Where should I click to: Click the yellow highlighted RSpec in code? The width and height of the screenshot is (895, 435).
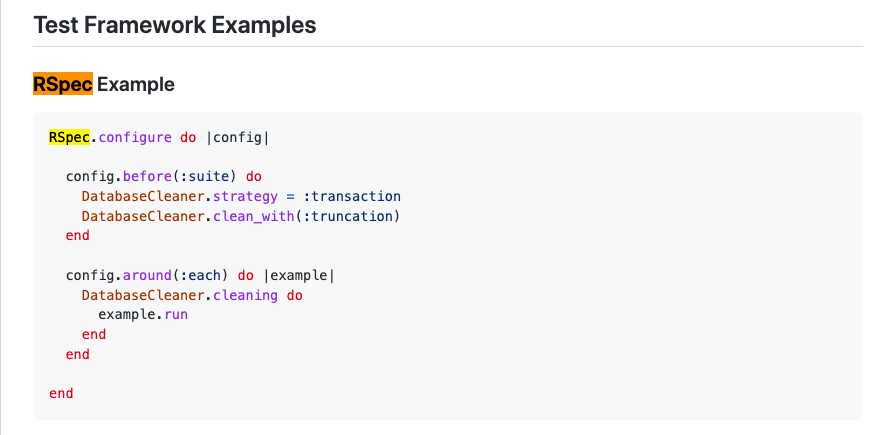[x=69, y=137]
